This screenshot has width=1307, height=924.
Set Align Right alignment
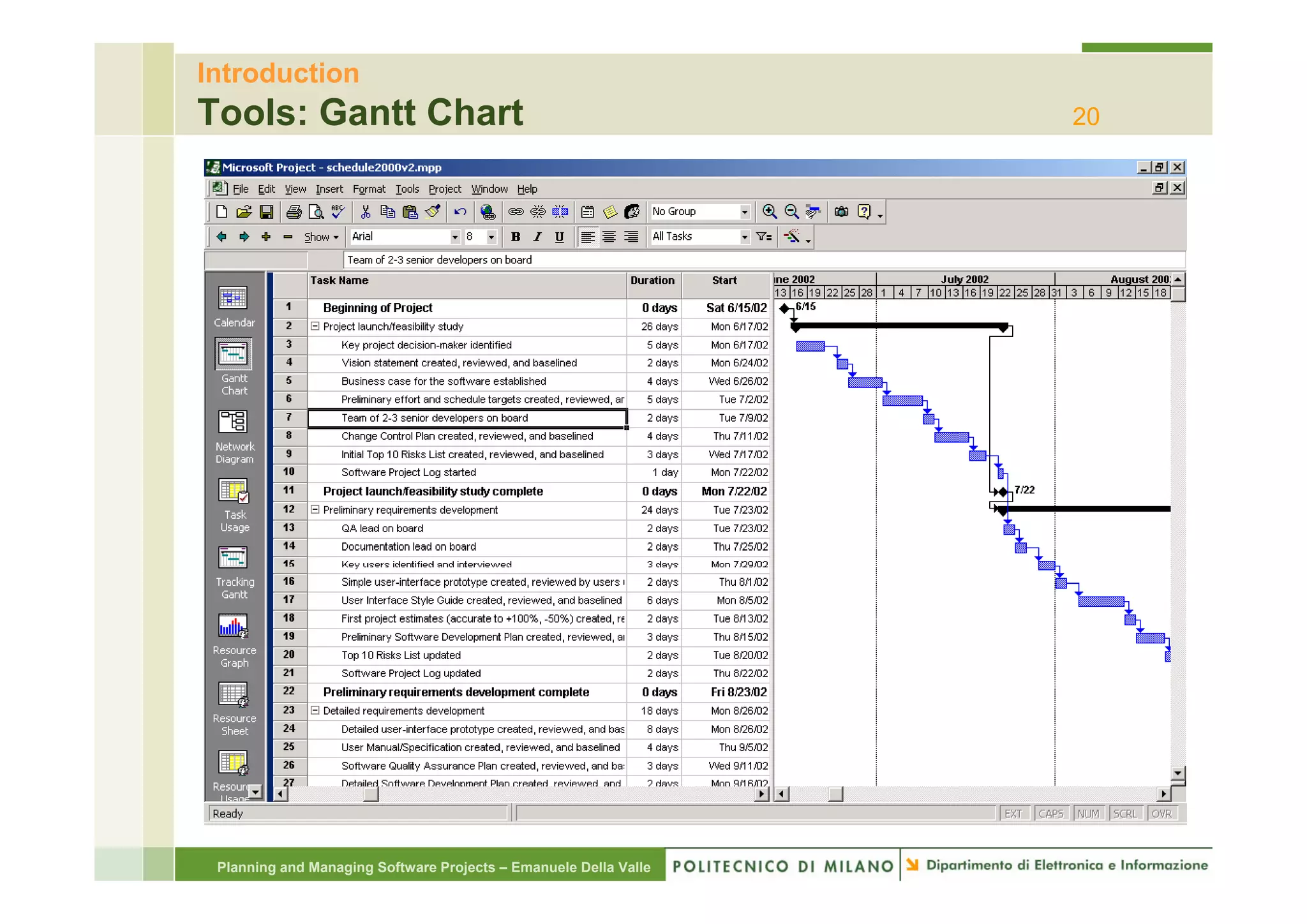[x=631, y=237]
